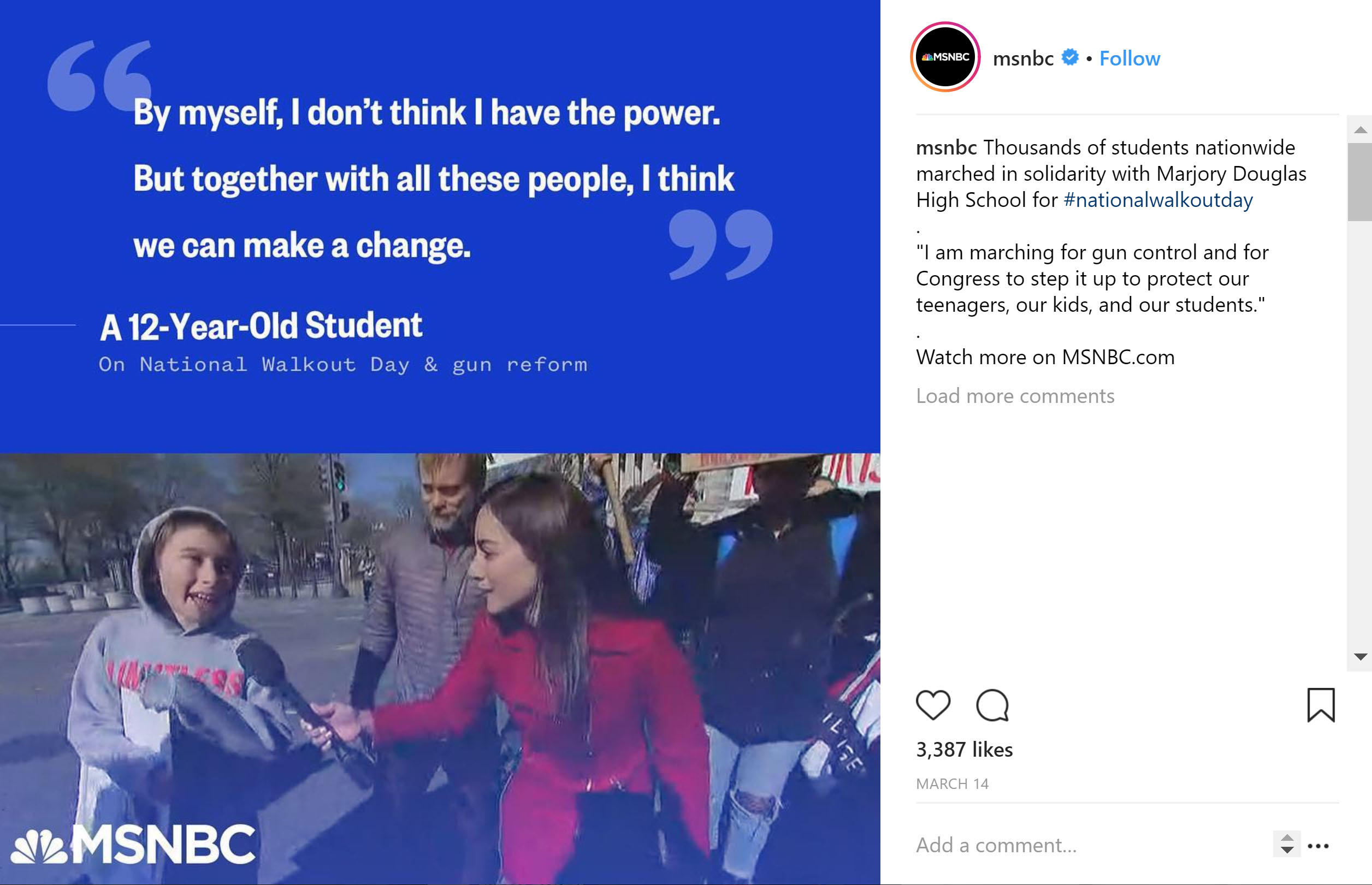Screen dimensions: 1372x885
Task: Click the blue verified badge
Action: pos(1069,57)
